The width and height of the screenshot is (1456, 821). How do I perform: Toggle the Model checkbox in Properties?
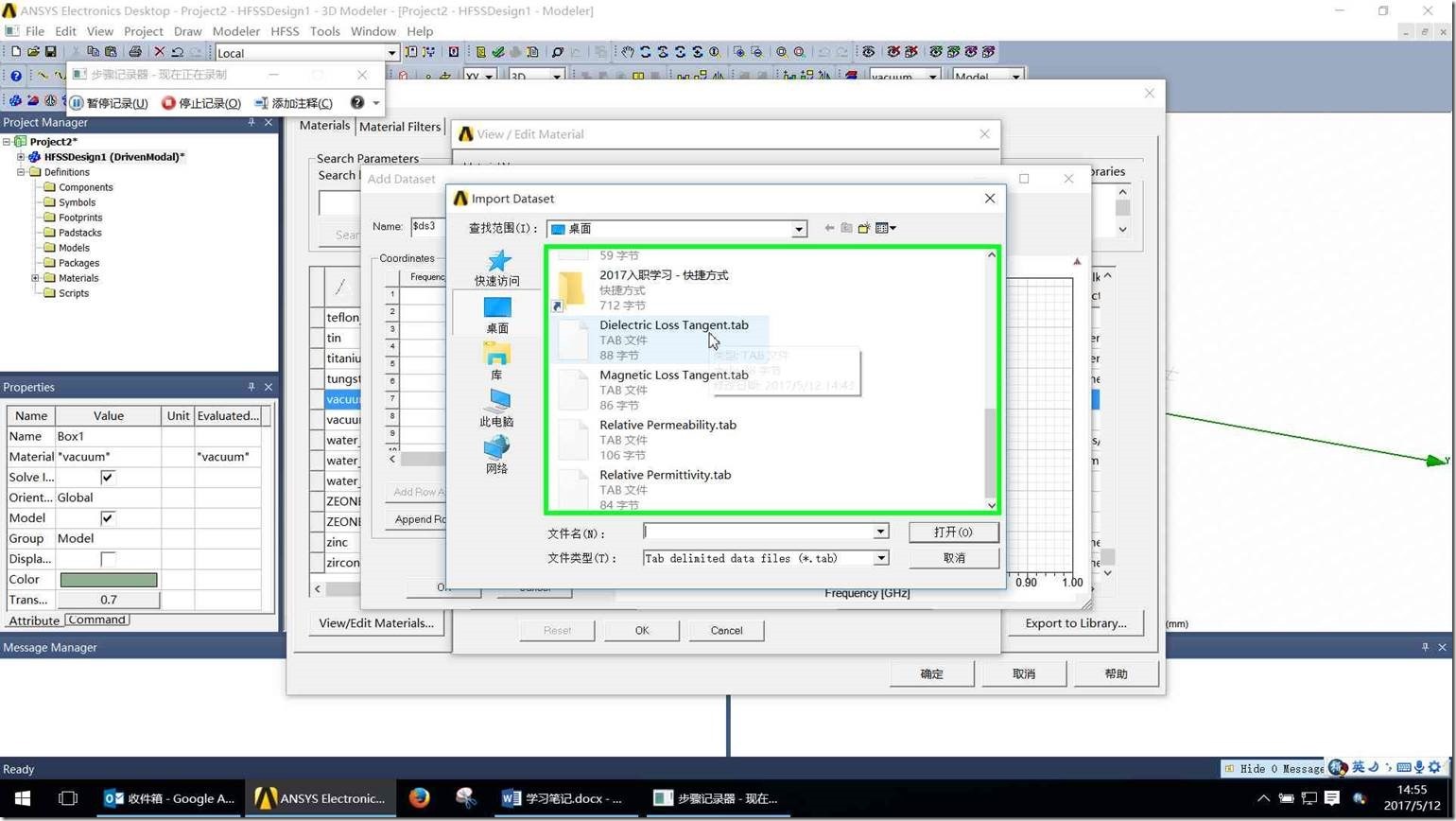tap(108, 517)
